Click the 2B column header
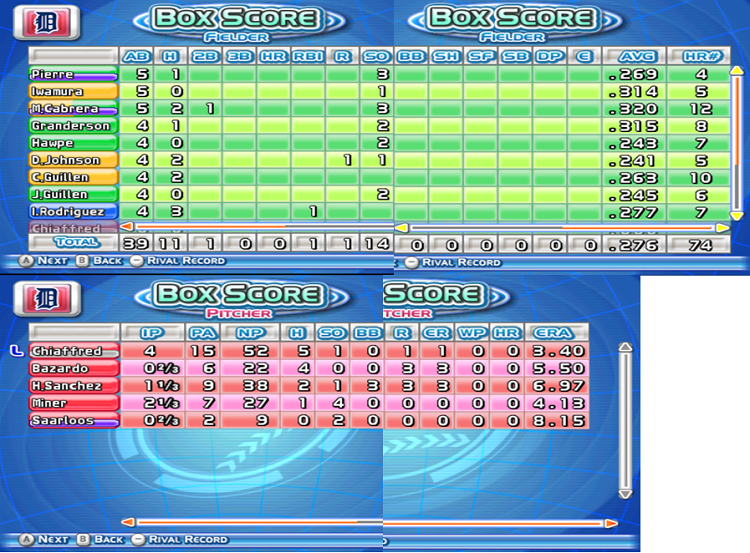This screenshot has height=553, width=750. point(205,56)
